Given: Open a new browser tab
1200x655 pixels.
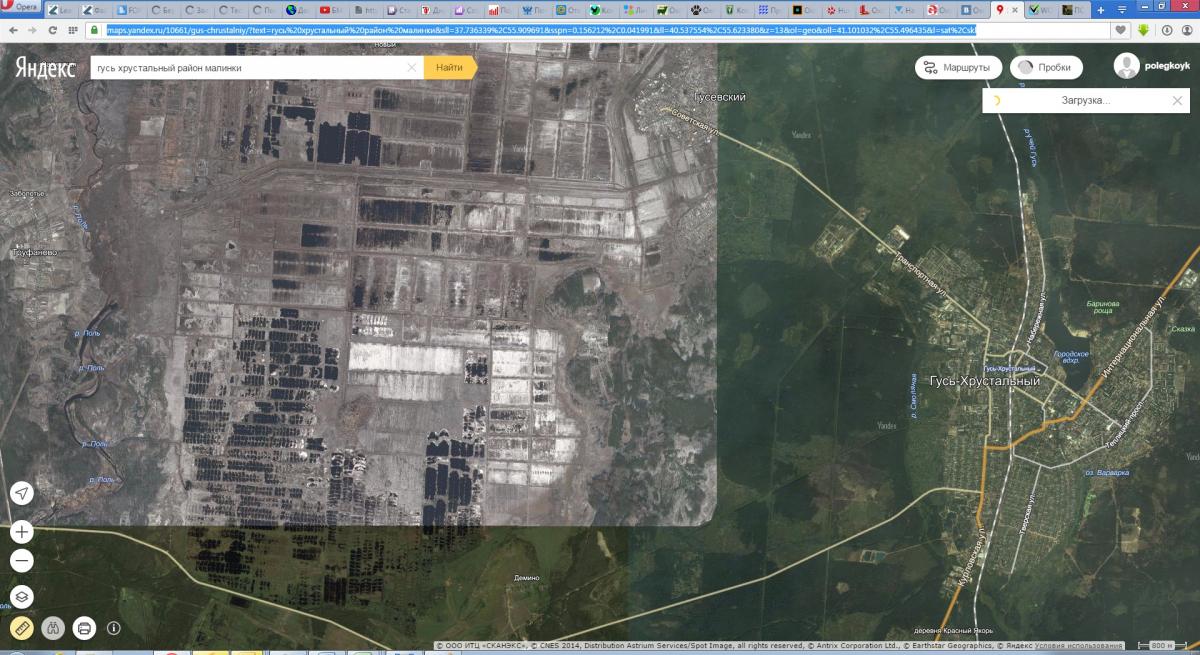Looking at the screenshot, I should [x=1101, y=10].
